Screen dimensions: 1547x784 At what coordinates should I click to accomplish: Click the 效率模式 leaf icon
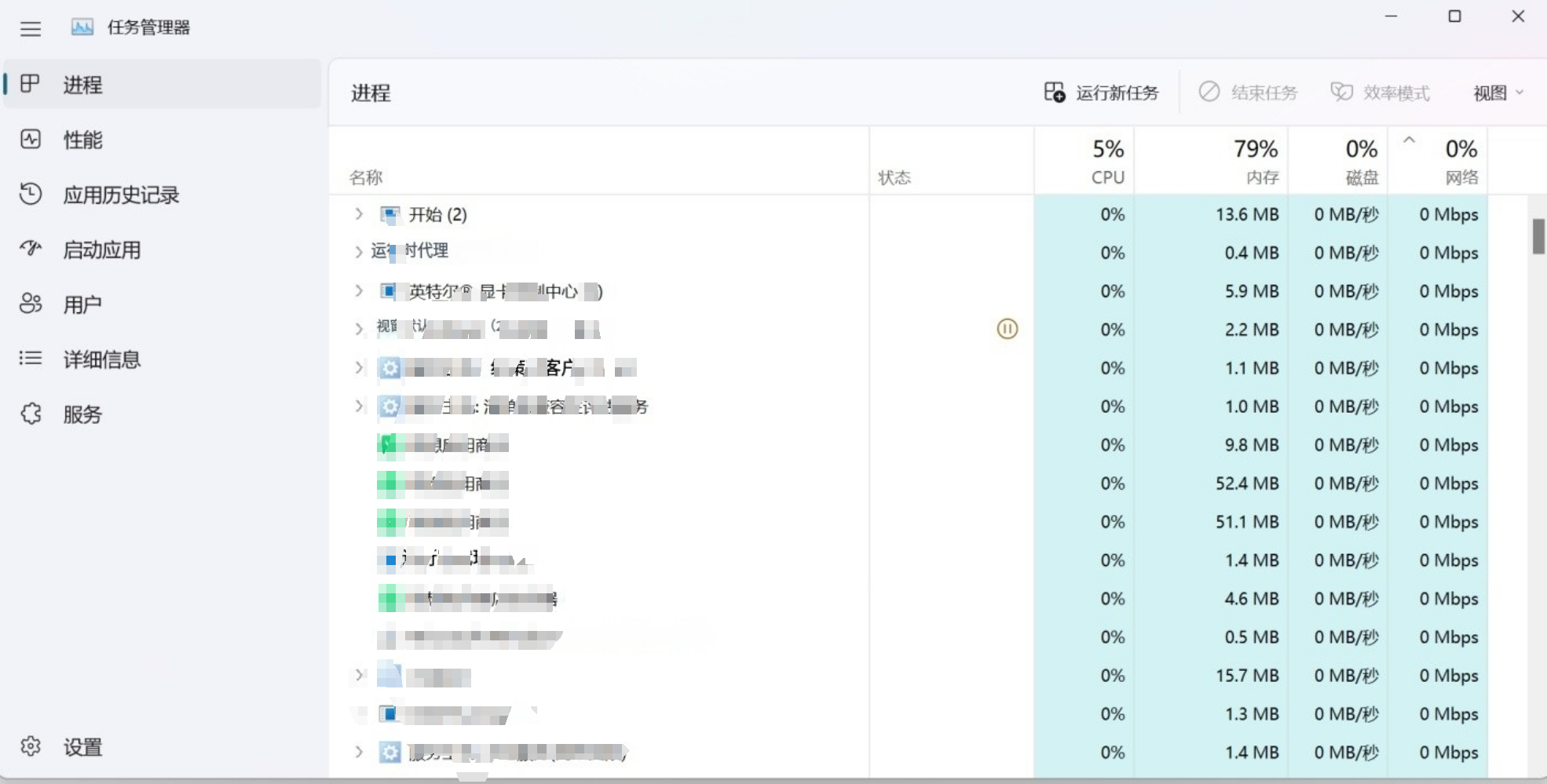tap(1341, 92)
